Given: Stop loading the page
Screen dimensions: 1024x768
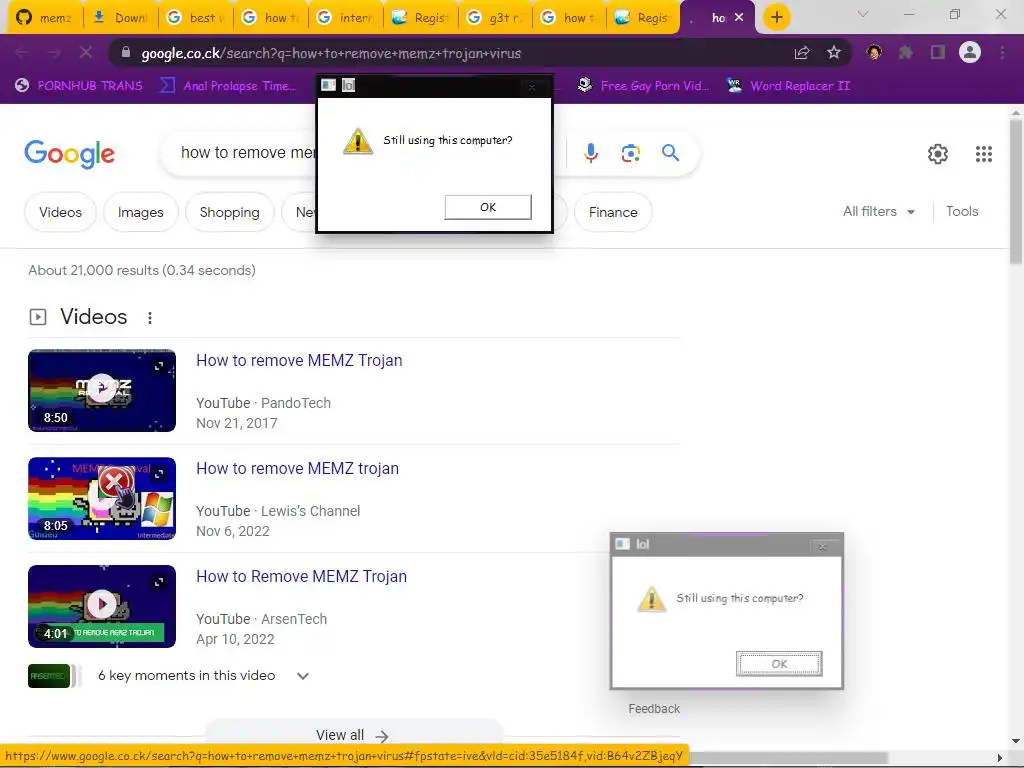Looking at the screenshot, I should coord(86,52).
